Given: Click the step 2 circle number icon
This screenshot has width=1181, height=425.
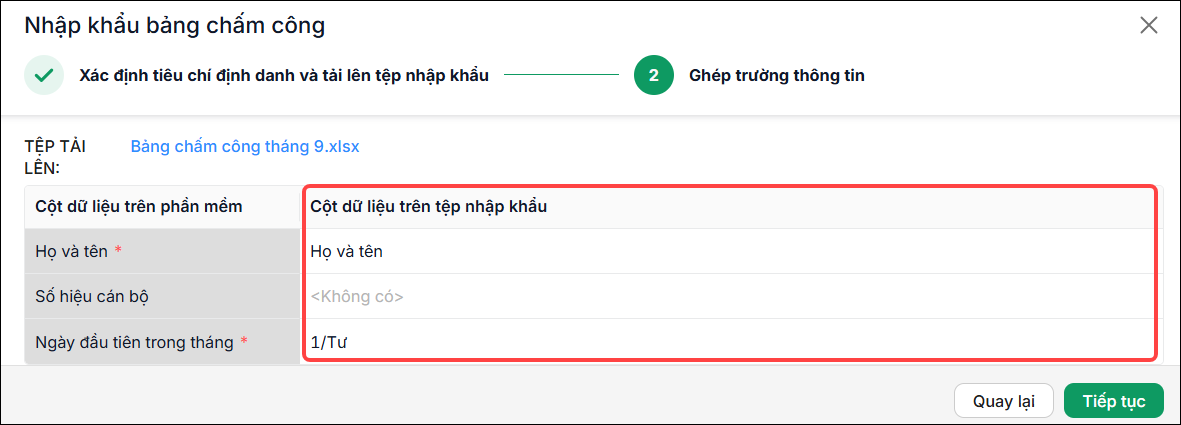Looking at the screenshot, I should (654, 75).
